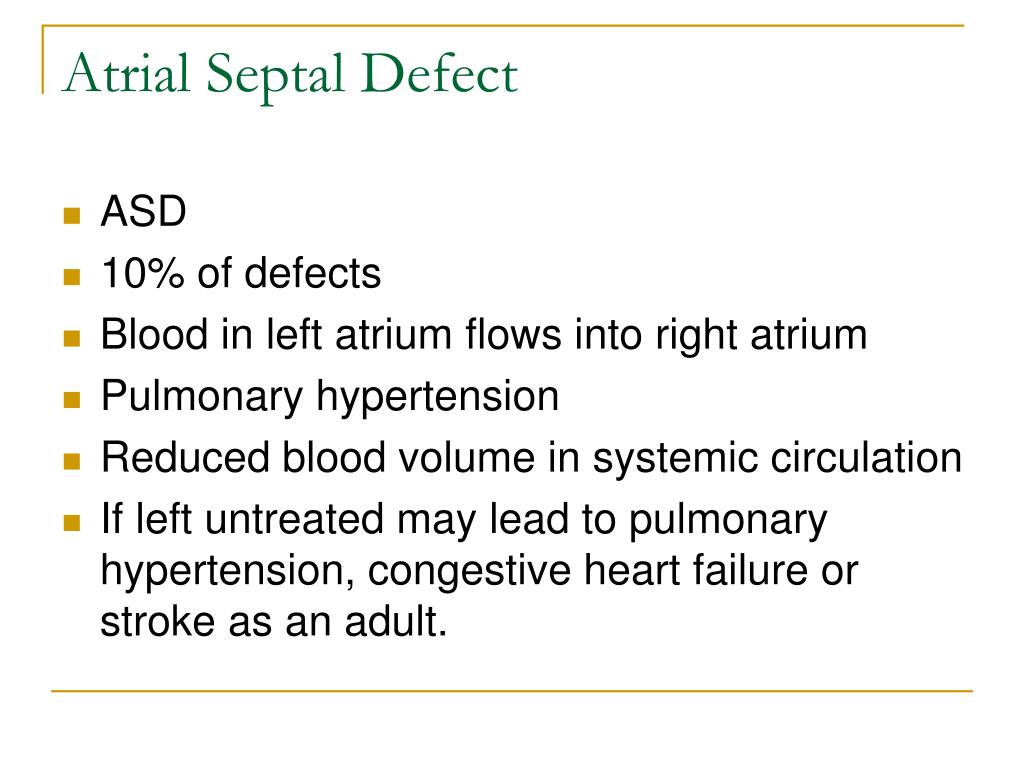This screenshot has width=1024, height=768.
Task: Click the gold horizontal line at slide bottom
Action: pos(512,690)
